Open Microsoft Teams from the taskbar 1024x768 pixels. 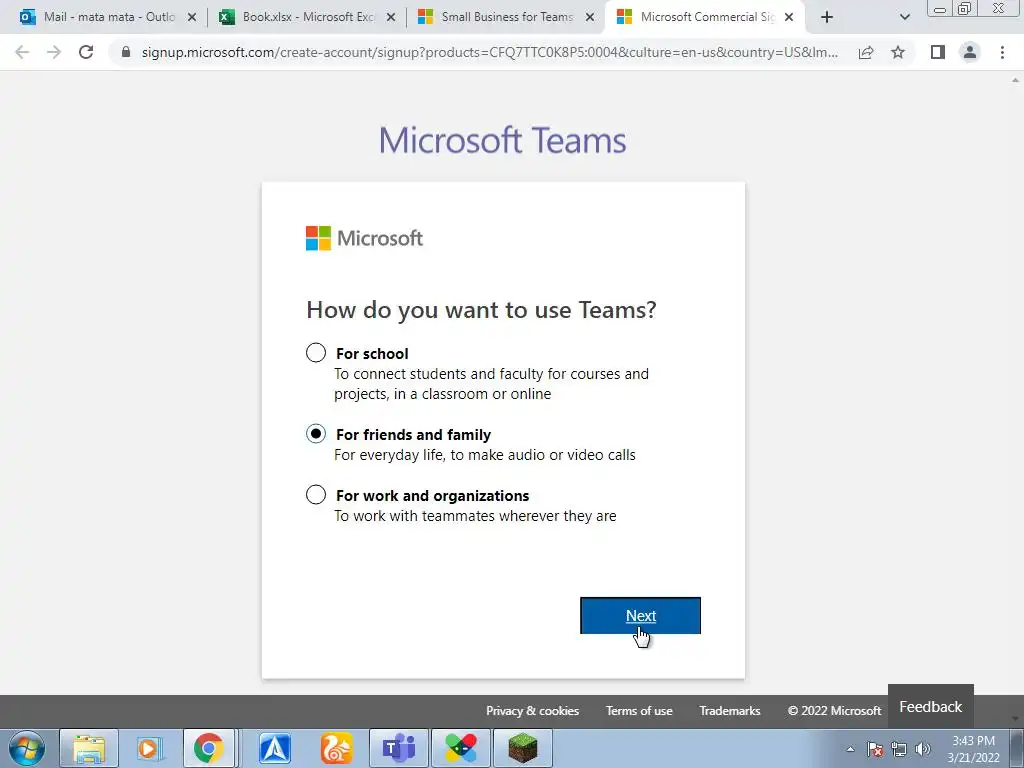tap(399, 748)
